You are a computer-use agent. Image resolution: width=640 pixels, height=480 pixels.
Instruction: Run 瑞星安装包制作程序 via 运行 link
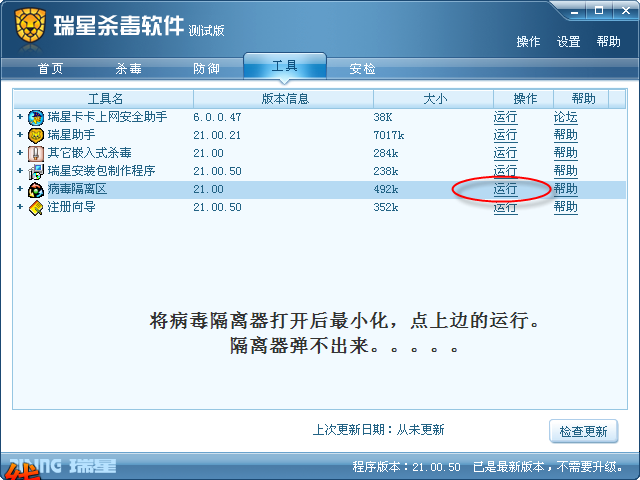[x=505, y=171]
